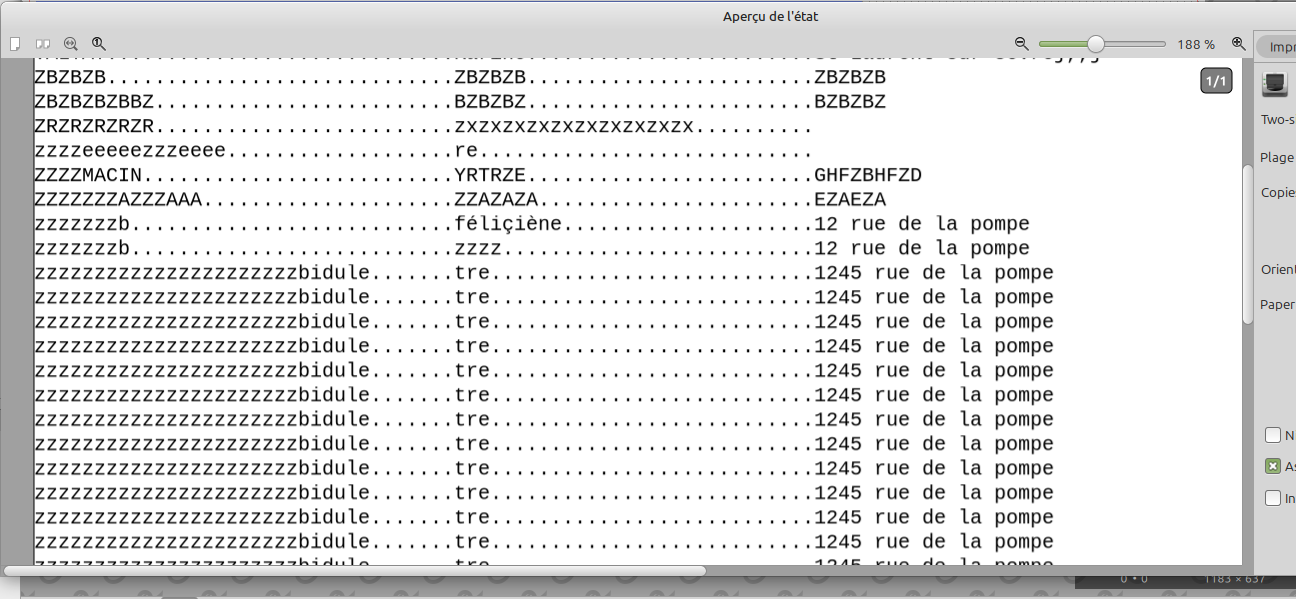This screenshot has width=1296, height=599.
Task: Click the Copie setting label
Action: [1278, 192]
